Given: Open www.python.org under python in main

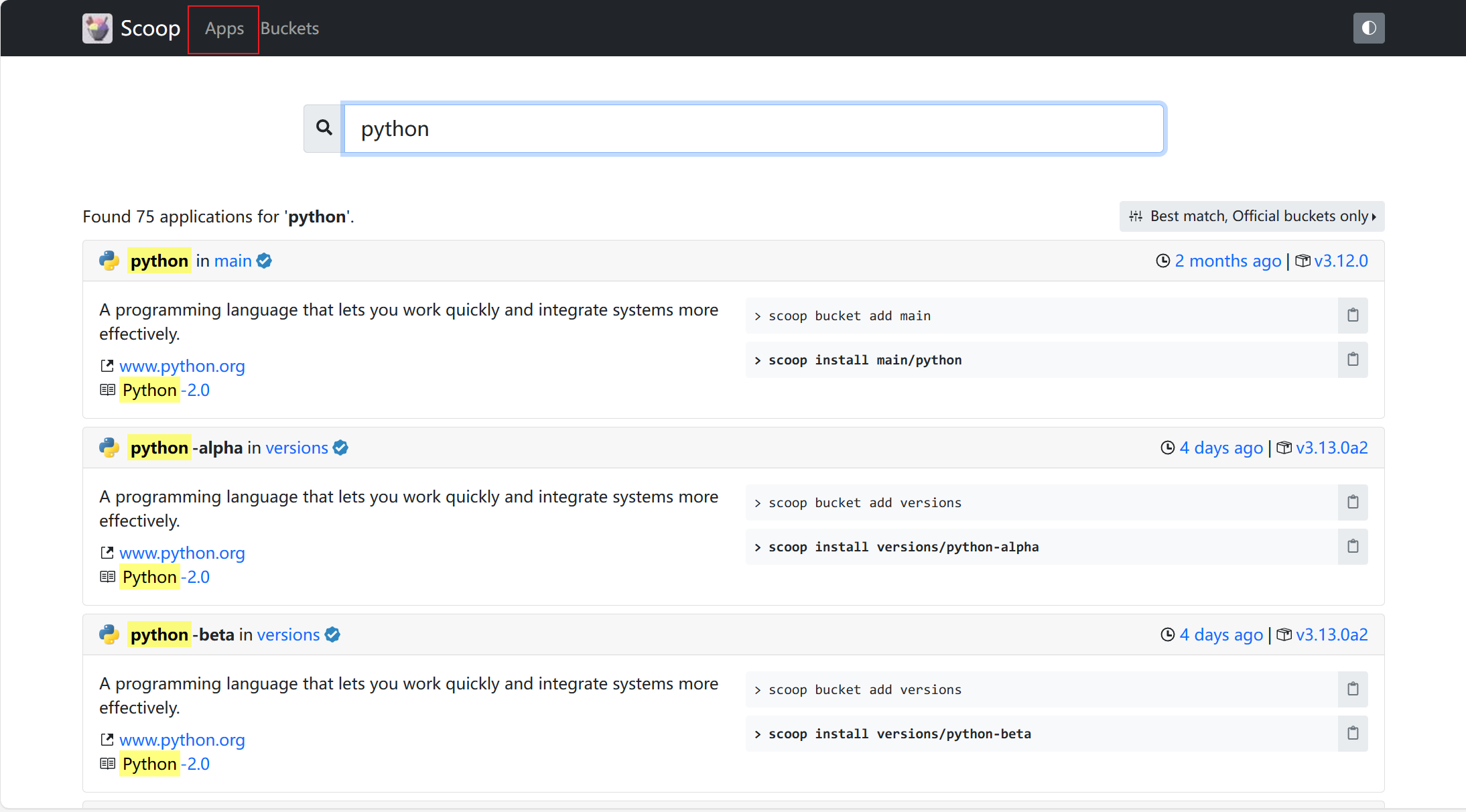Looking at the screenshot, I should [x=182, y=366].
